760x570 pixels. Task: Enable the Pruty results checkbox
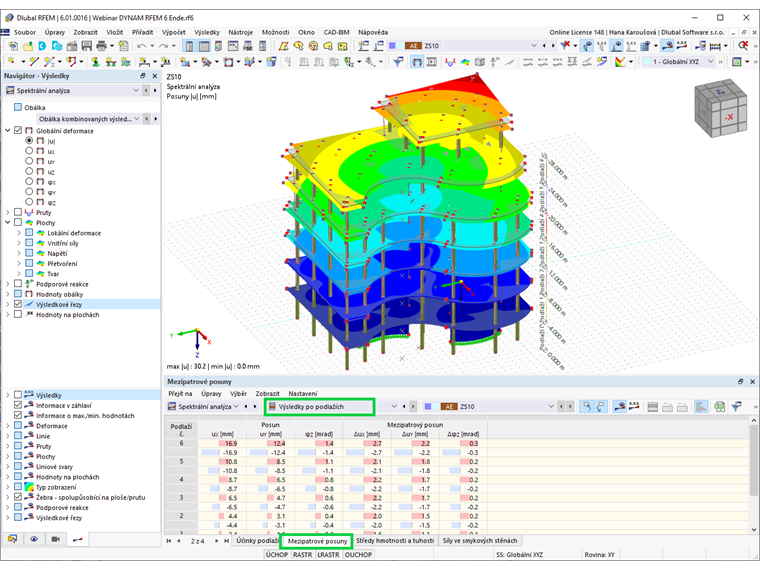point(18,212)
